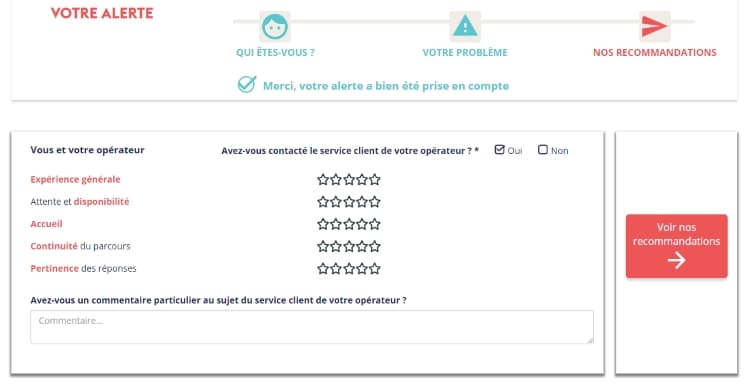
Task: Click the confirmation checkmark icon beside Merci
Action: [247, 85]
